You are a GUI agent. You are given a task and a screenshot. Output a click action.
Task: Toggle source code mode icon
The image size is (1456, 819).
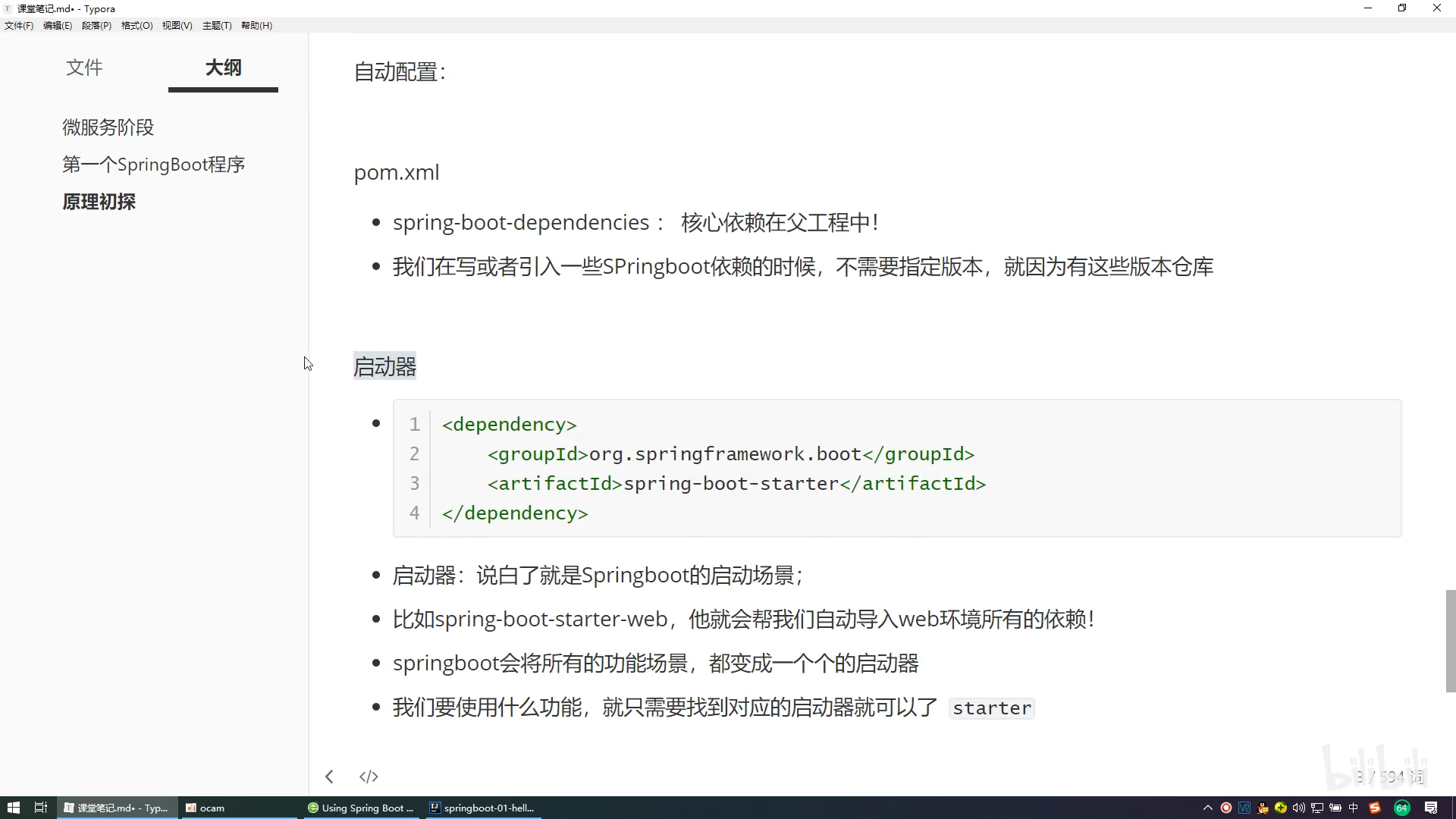coord(369,777)
